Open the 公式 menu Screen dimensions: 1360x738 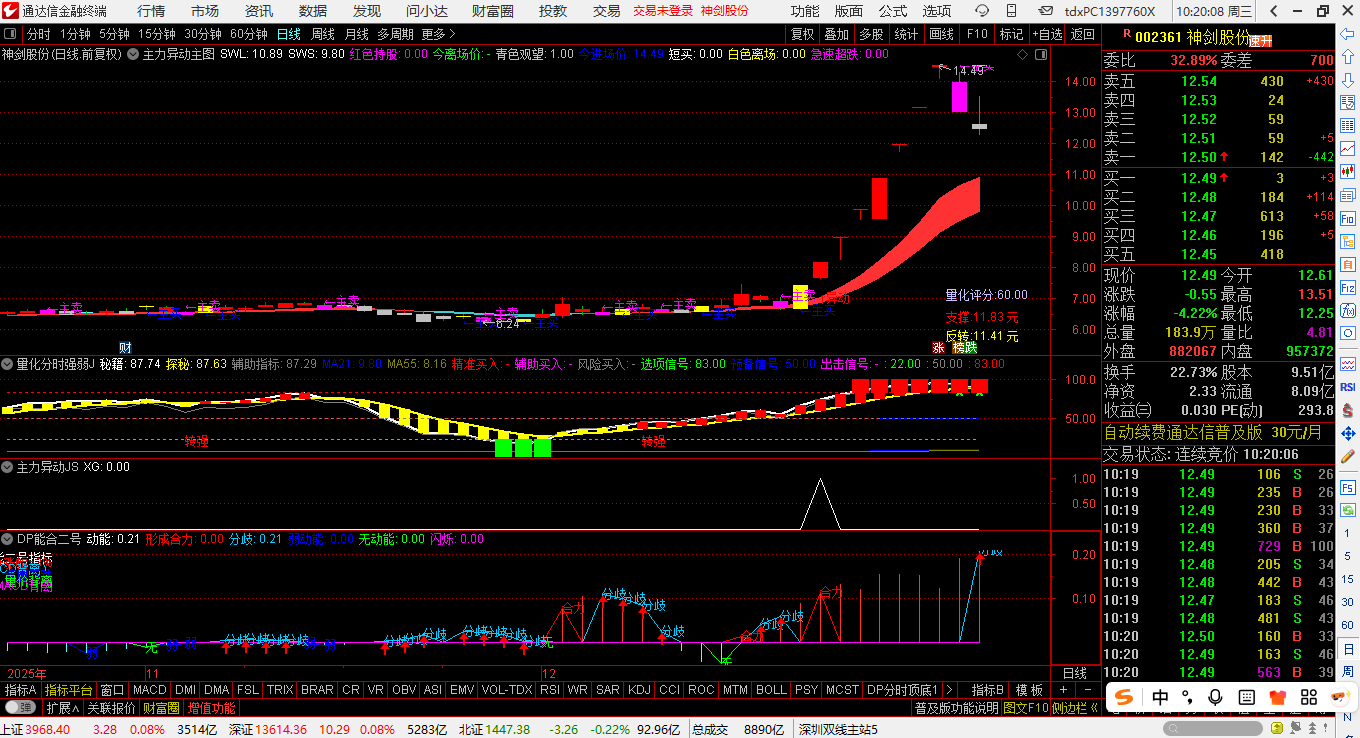[893, 11]
